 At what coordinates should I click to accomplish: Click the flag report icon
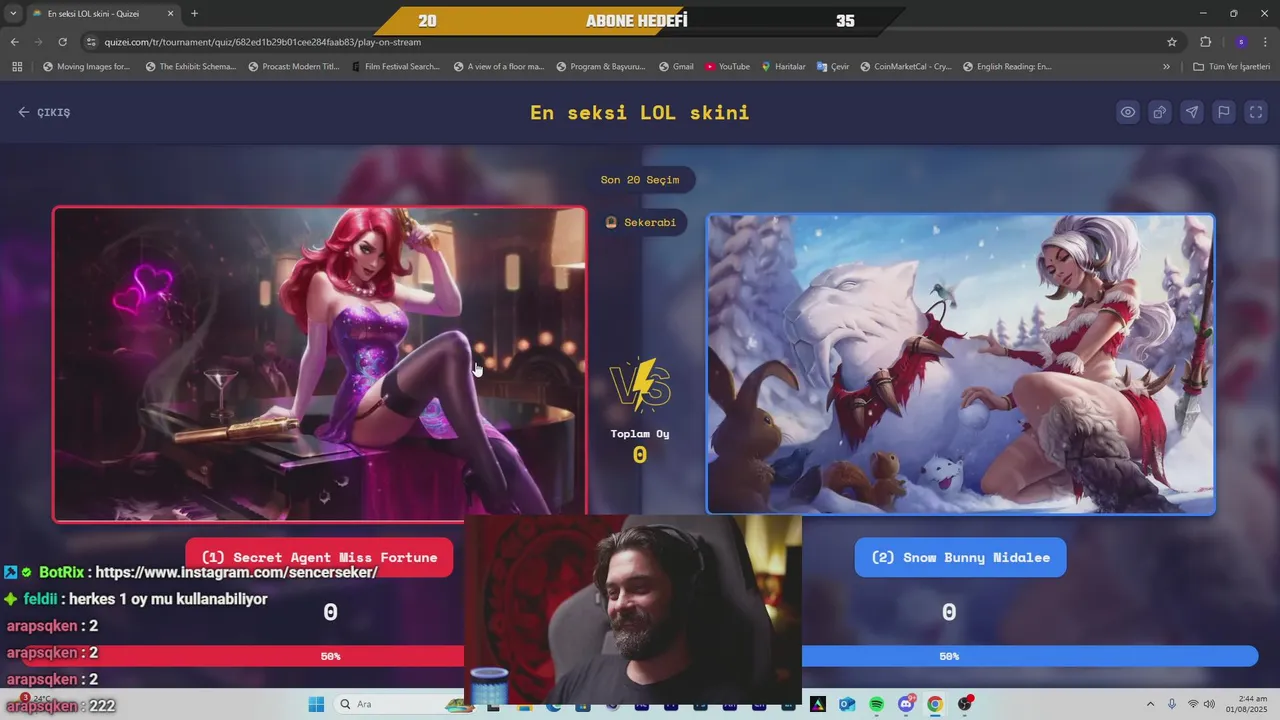point(1224,112)
